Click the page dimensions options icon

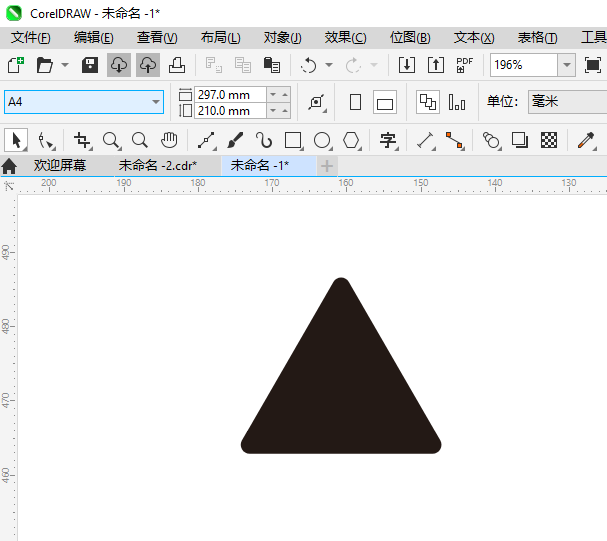(x=317, y=102)
